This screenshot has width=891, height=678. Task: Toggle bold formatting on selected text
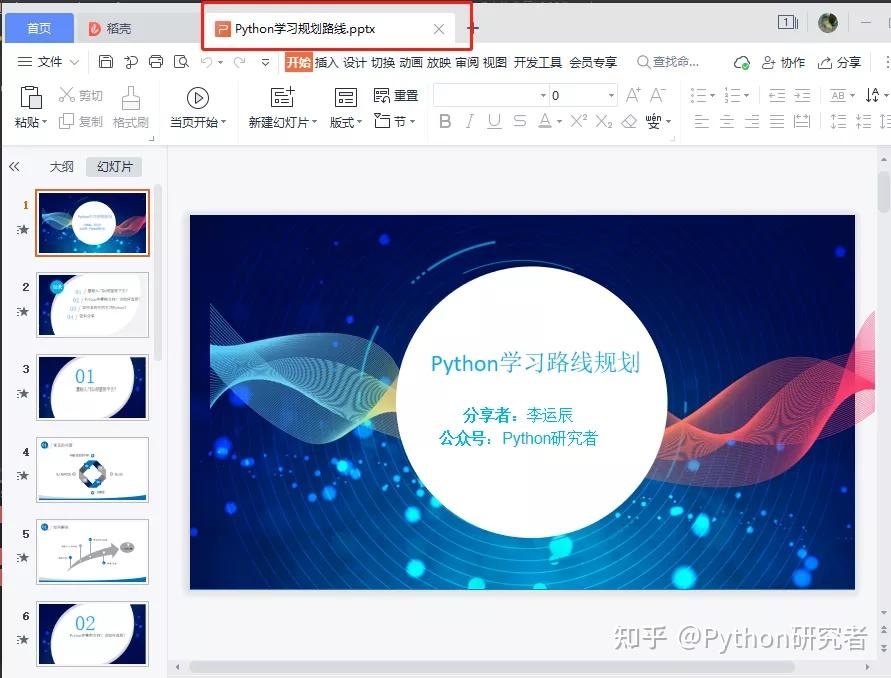(444, 119)
